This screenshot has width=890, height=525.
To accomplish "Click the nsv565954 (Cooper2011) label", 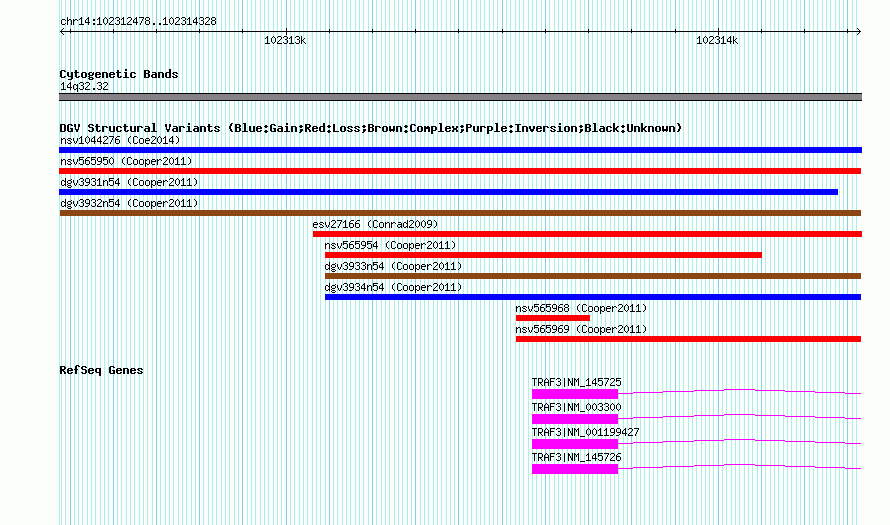I will pos(390,245).
